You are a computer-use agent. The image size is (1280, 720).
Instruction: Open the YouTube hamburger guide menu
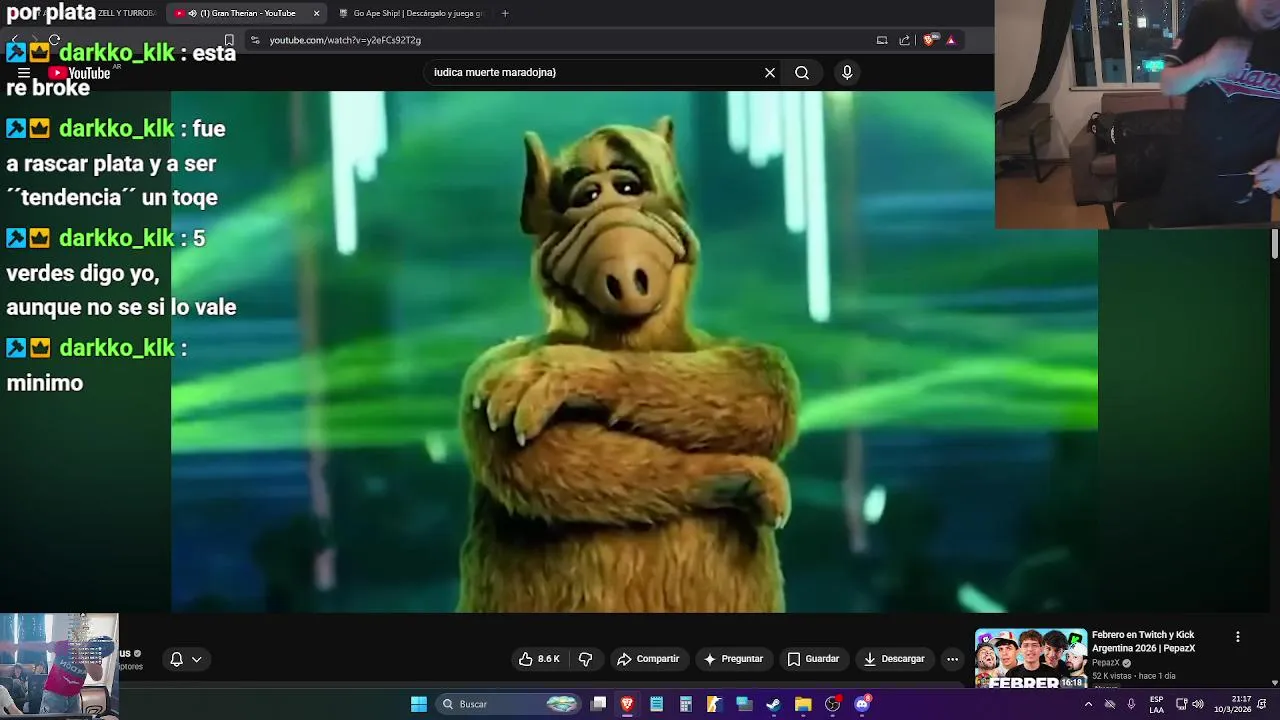[x=24, y=73]
